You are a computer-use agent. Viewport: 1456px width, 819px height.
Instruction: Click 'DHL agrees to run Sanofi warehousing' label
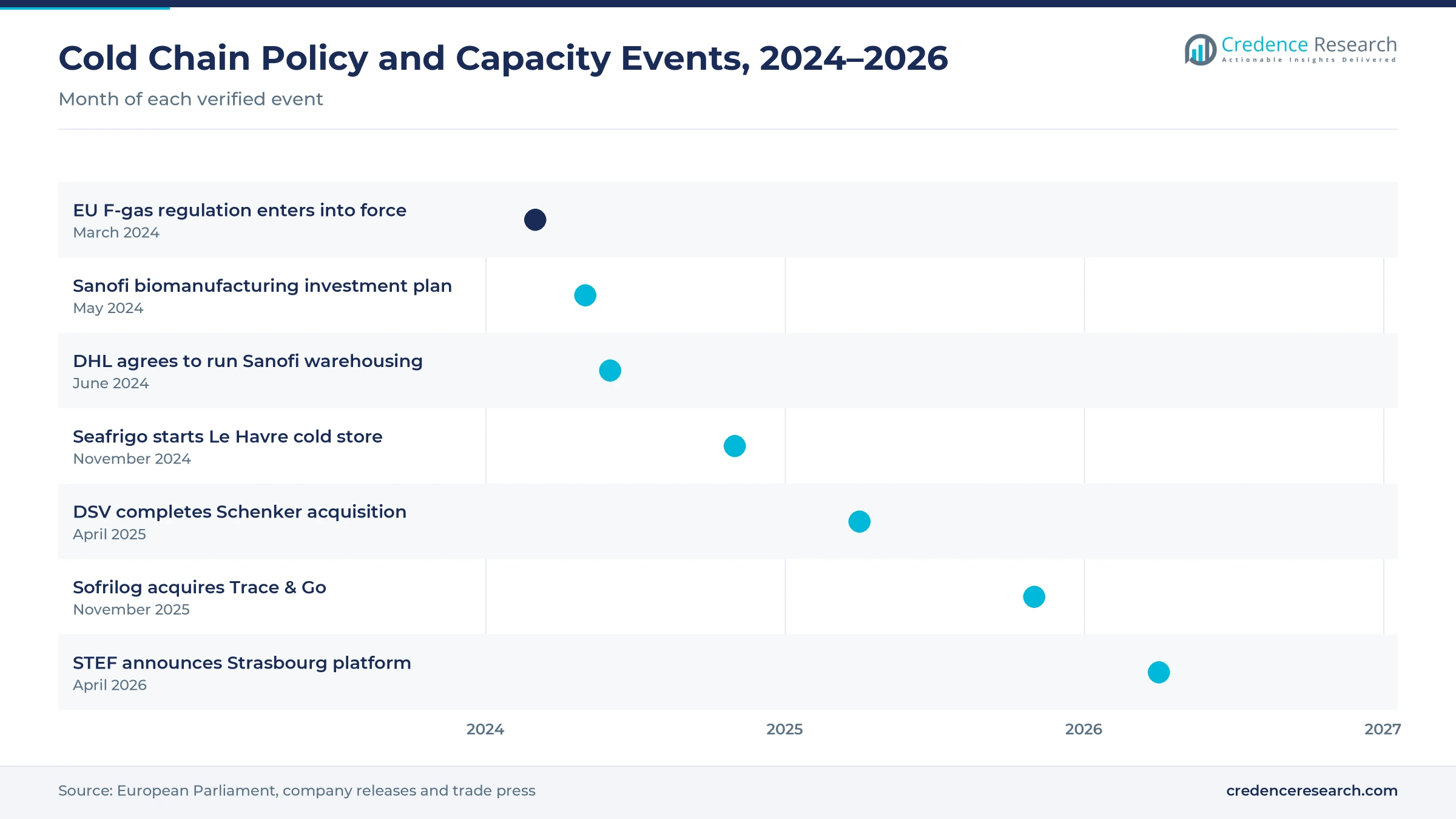tap(248, 361)
